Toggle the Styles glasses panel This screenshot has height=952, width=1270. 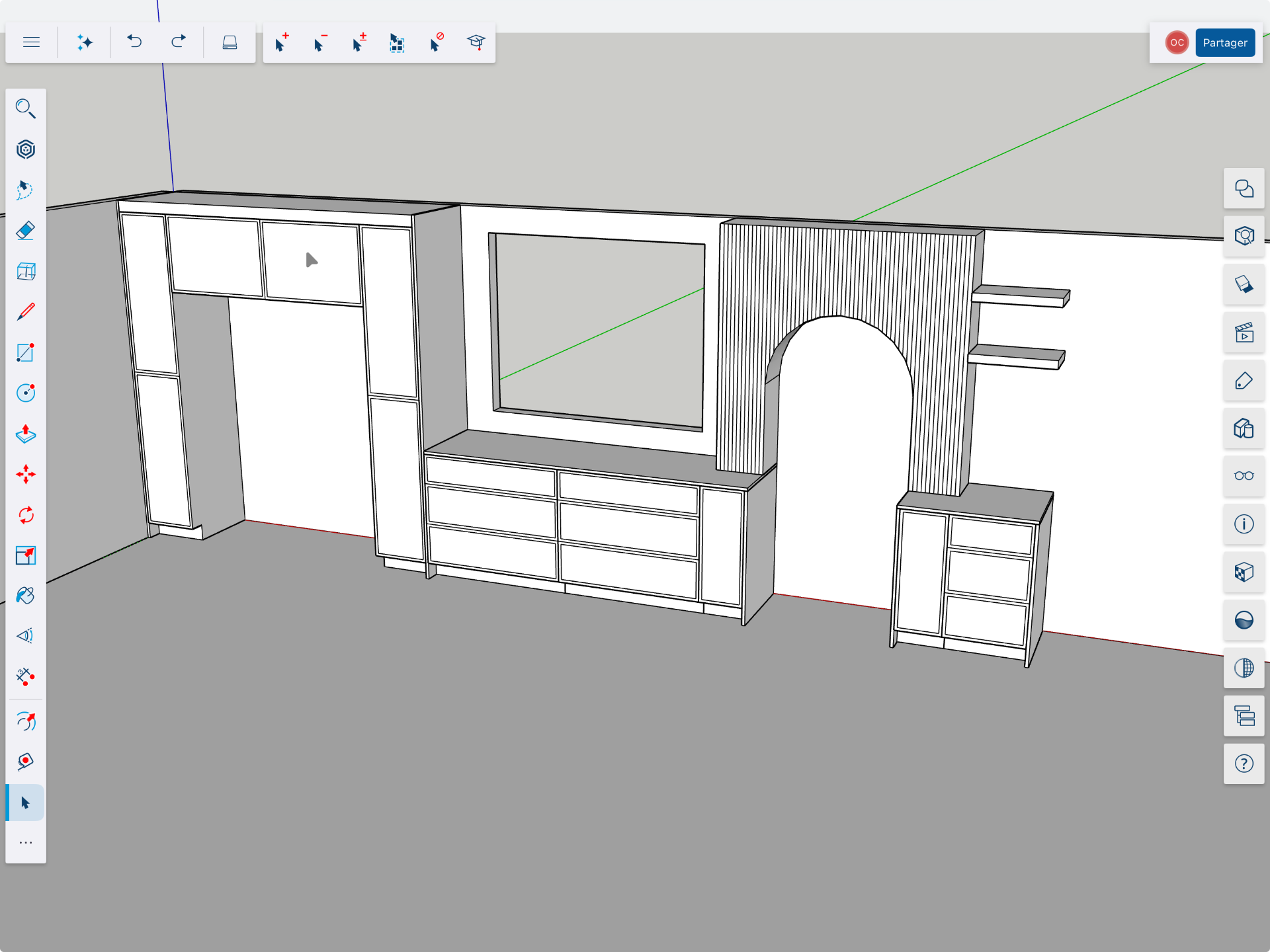coord(1244,476)
